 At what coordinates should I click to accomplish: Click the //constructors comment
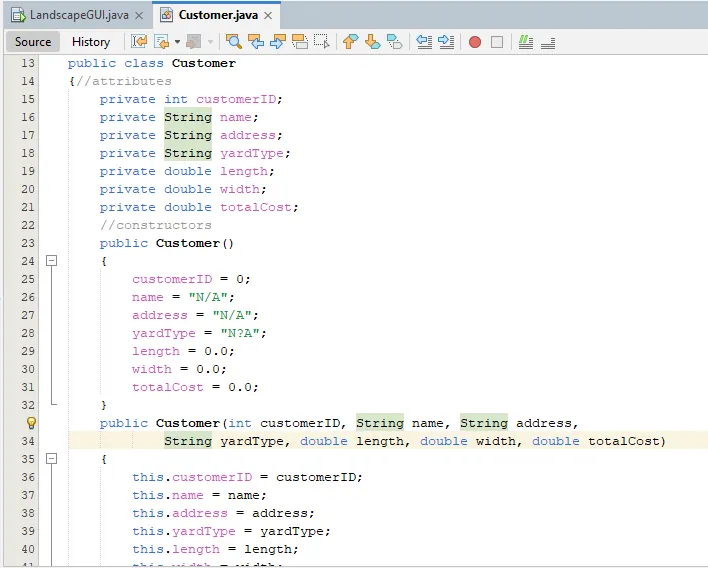155,225
